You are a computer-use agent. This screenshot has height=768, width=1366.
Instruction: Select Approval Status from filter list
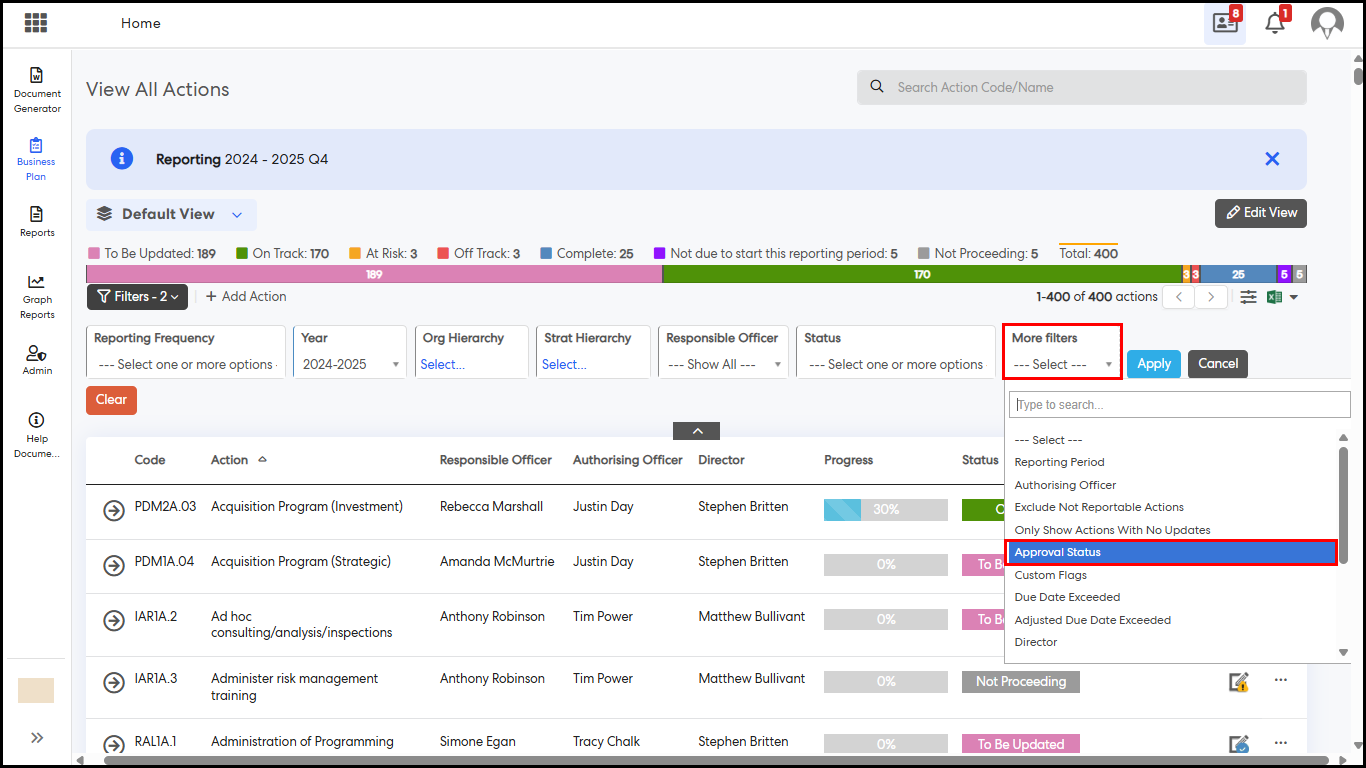[1170, 552]
